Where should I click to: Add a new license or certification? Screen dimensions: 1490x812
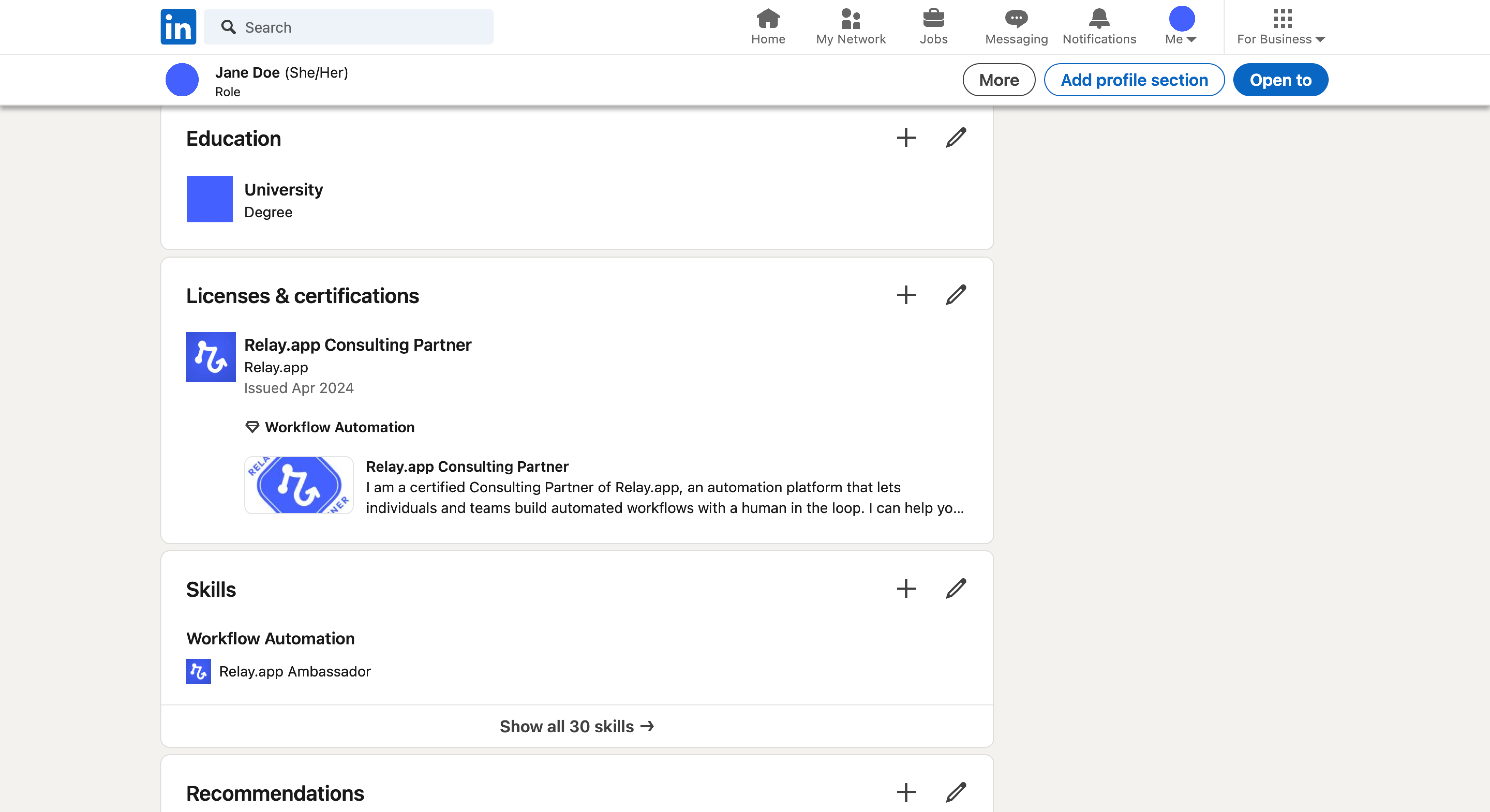pos(906,295)
